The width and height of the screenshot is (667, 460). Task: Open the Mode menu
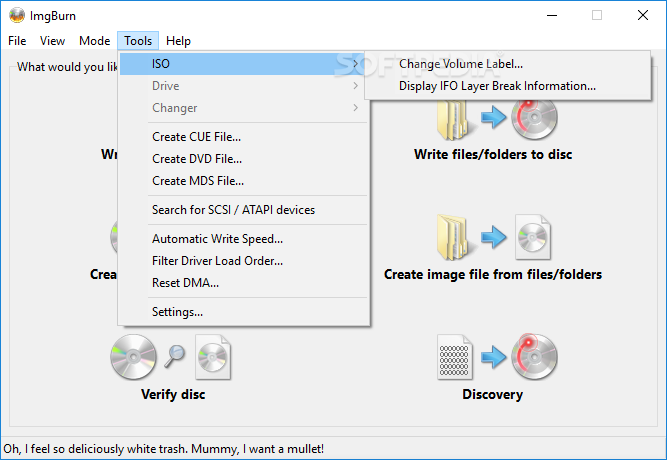[94, 41]
